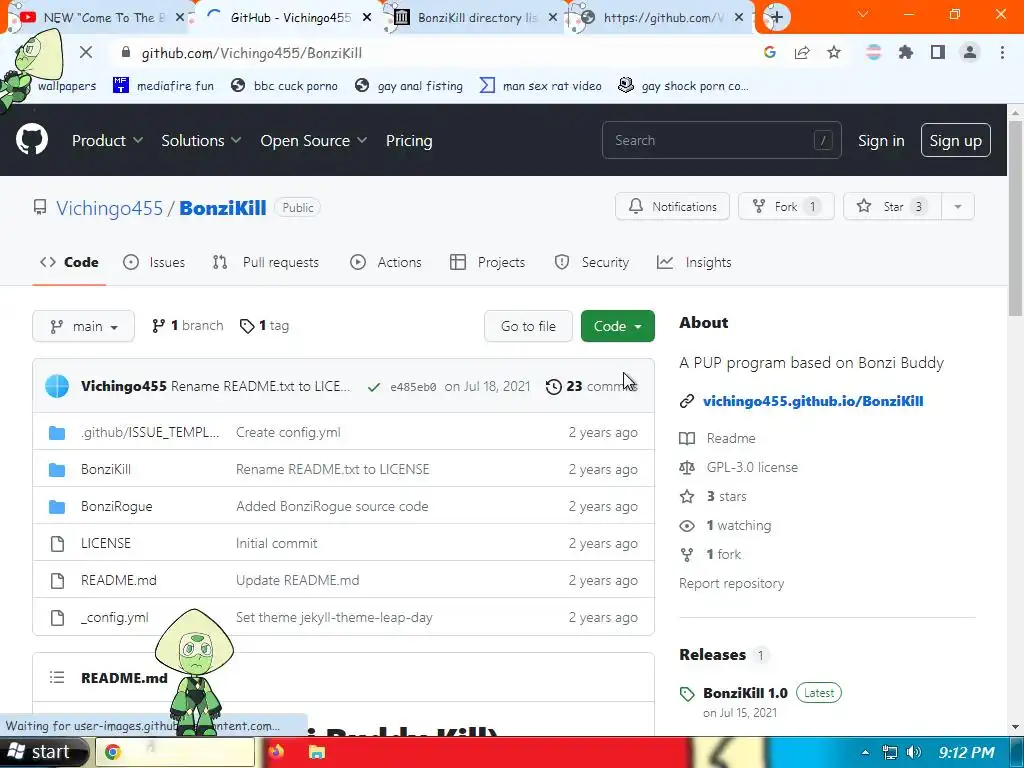This screenshot has height=768, width=1024.
Task: Fork the repository with Fork button
Action: [x=786, y=206]
